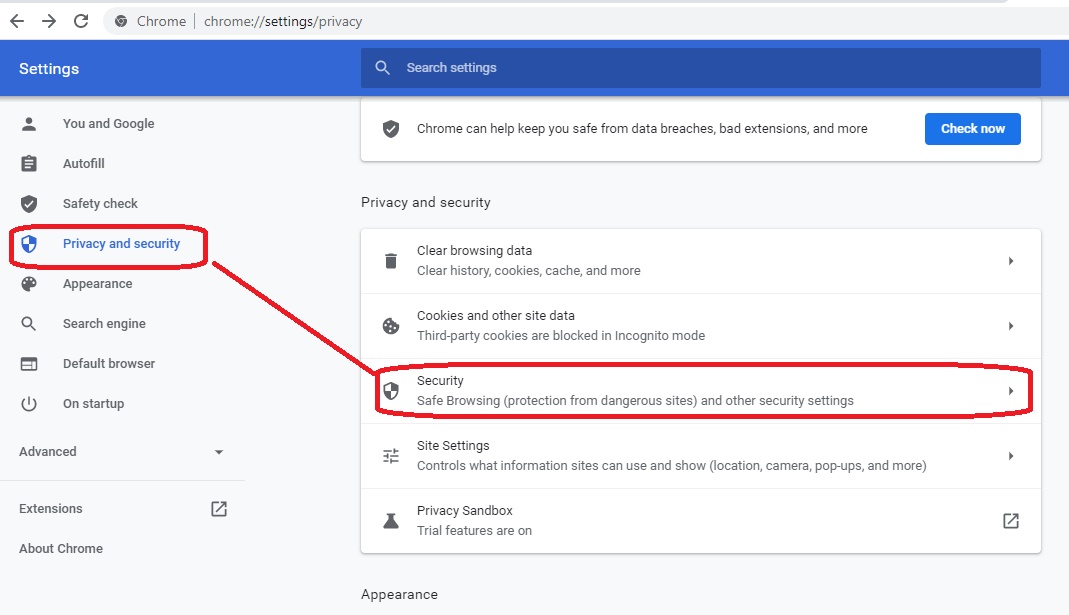Click the Appearance section heading below cards
This screenshot has height=615, width=1069.
400,595
